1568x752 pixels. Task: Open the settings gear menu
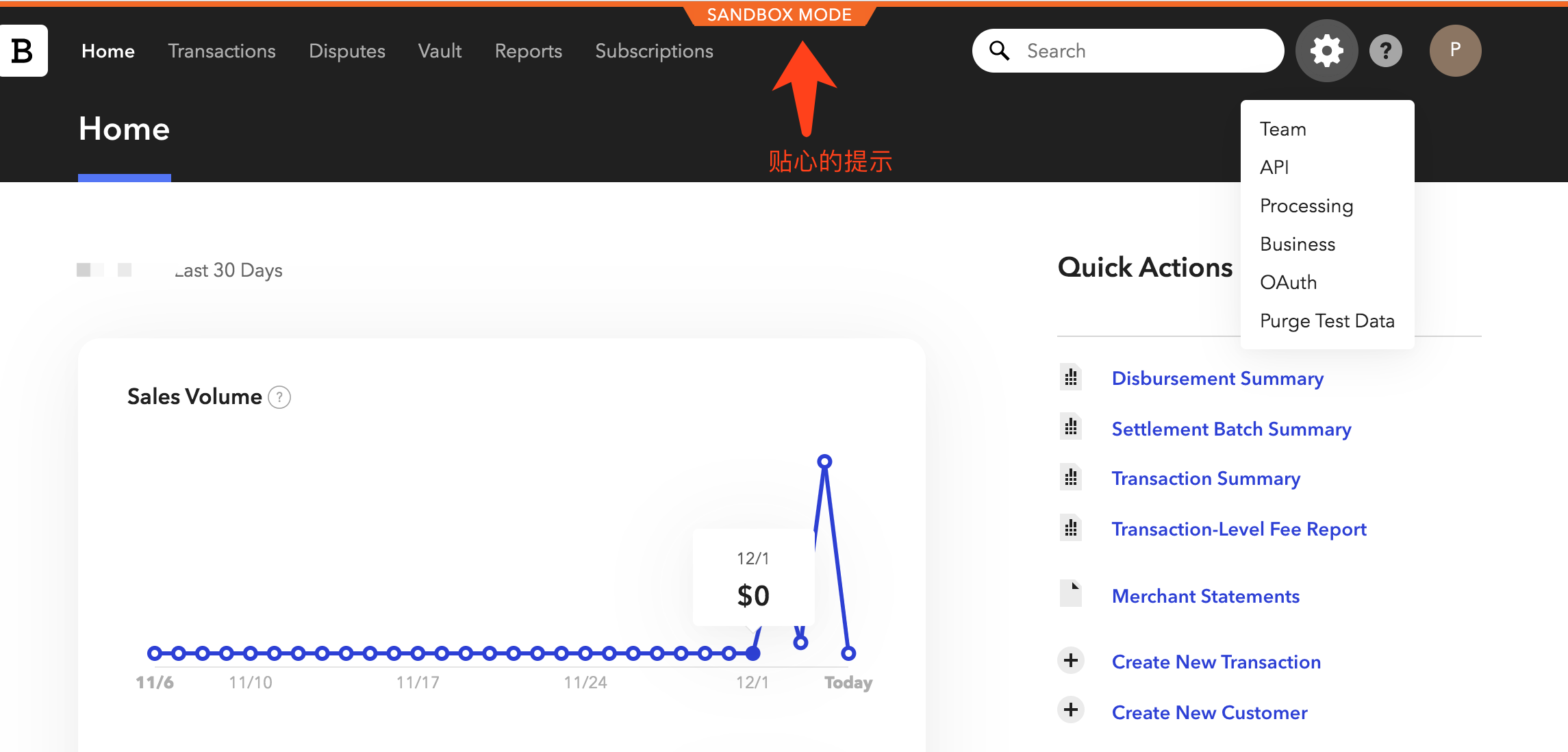pos(1326,50)
